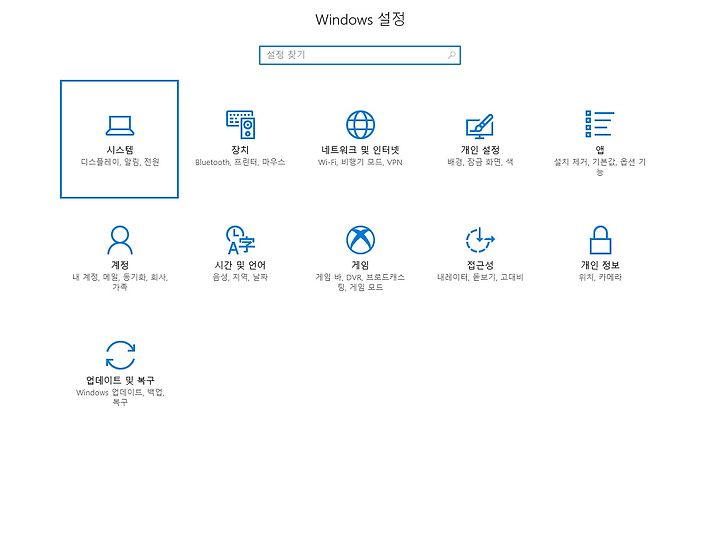Open the 게임 Xbox icon

click(360, 240)
